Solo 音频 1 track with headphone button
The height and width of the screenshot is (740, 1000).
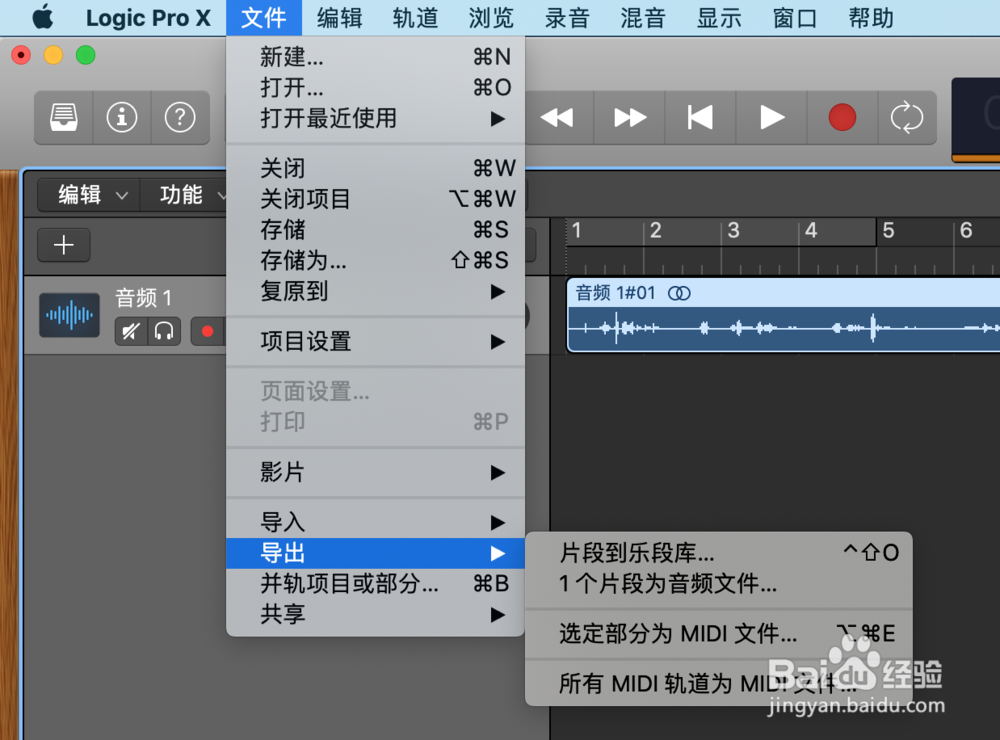pos(164,332)
